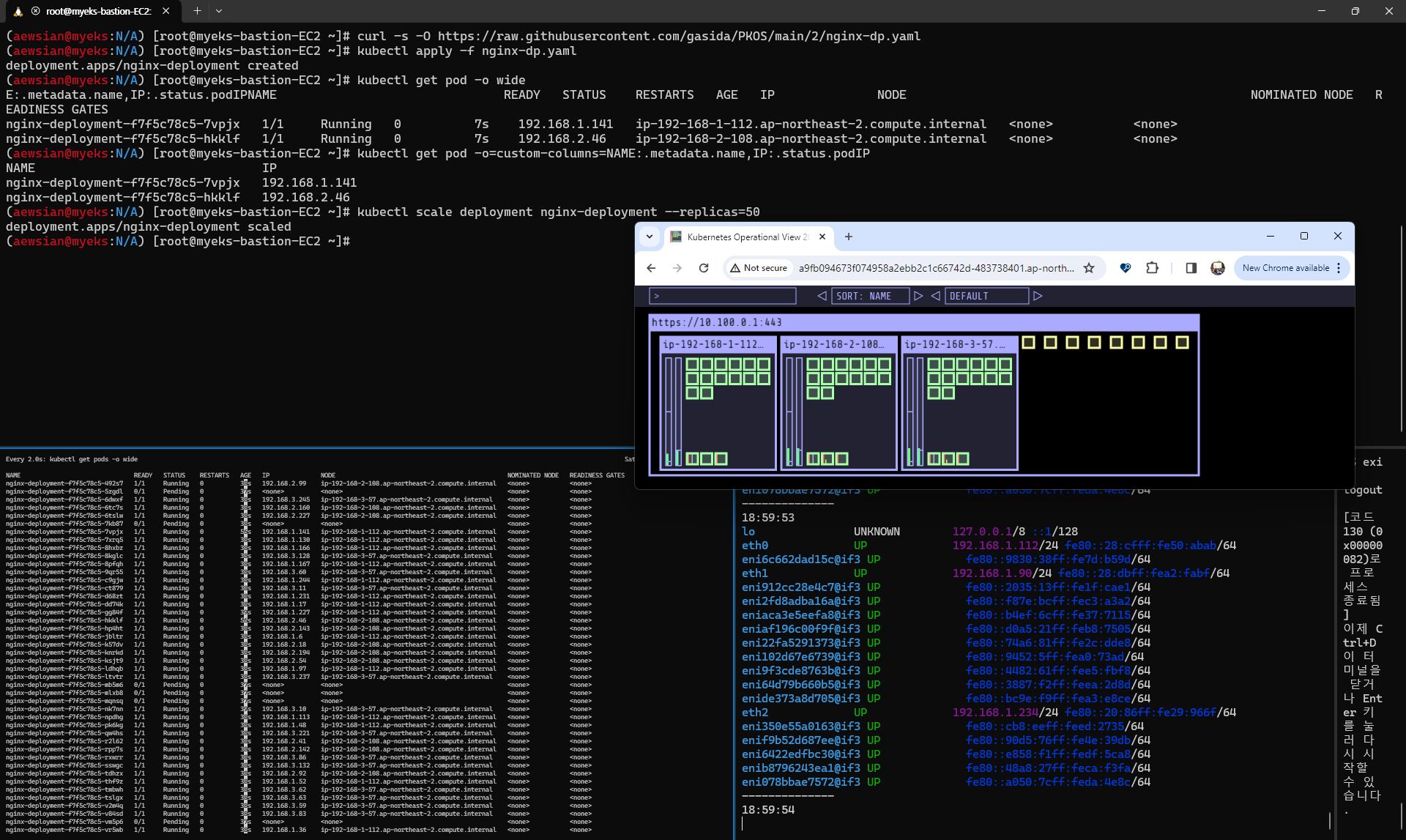Open a new Chrome tab
Image resolution: width=1406 pixels, height=840 pixels.
(848, 237)
